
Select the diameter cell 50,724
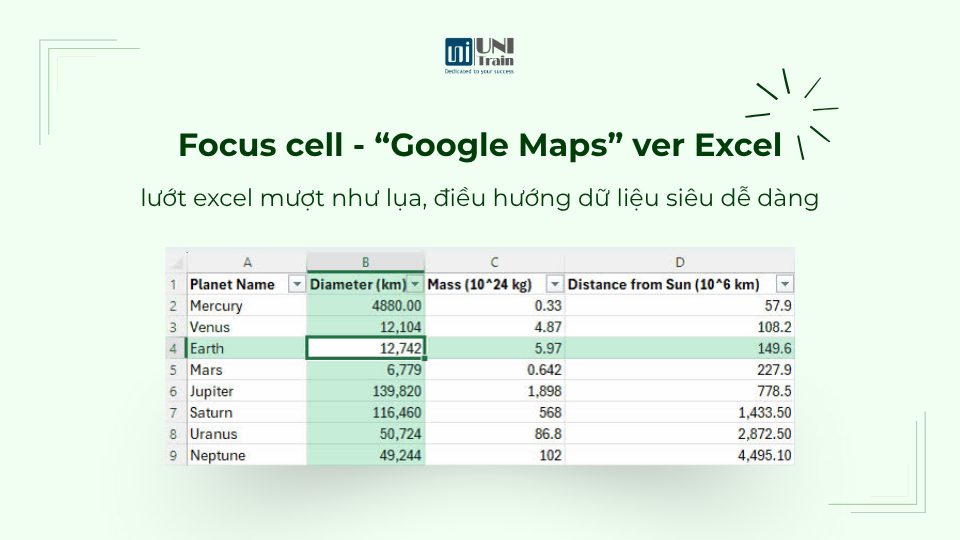click(366, 434)
